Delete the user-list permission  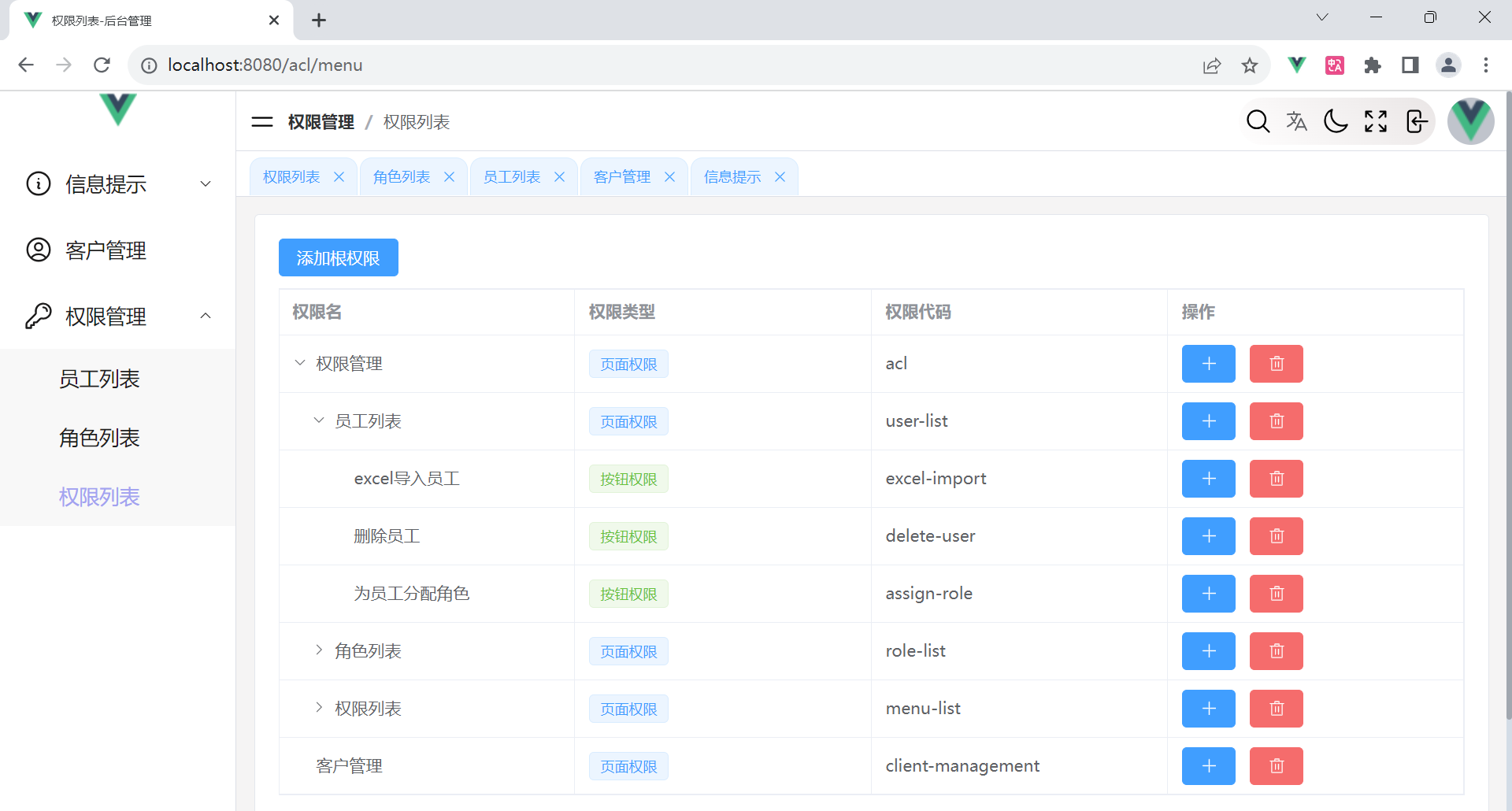click(x=1277, y=421)
